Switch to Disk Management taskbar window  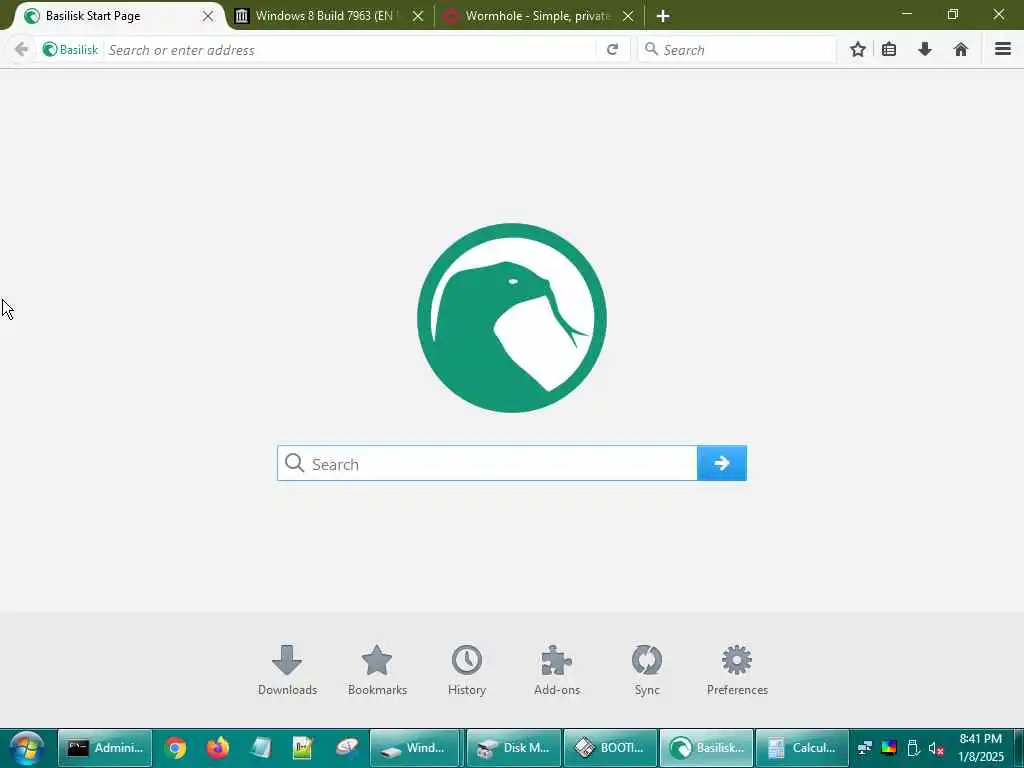pos(513,748)
